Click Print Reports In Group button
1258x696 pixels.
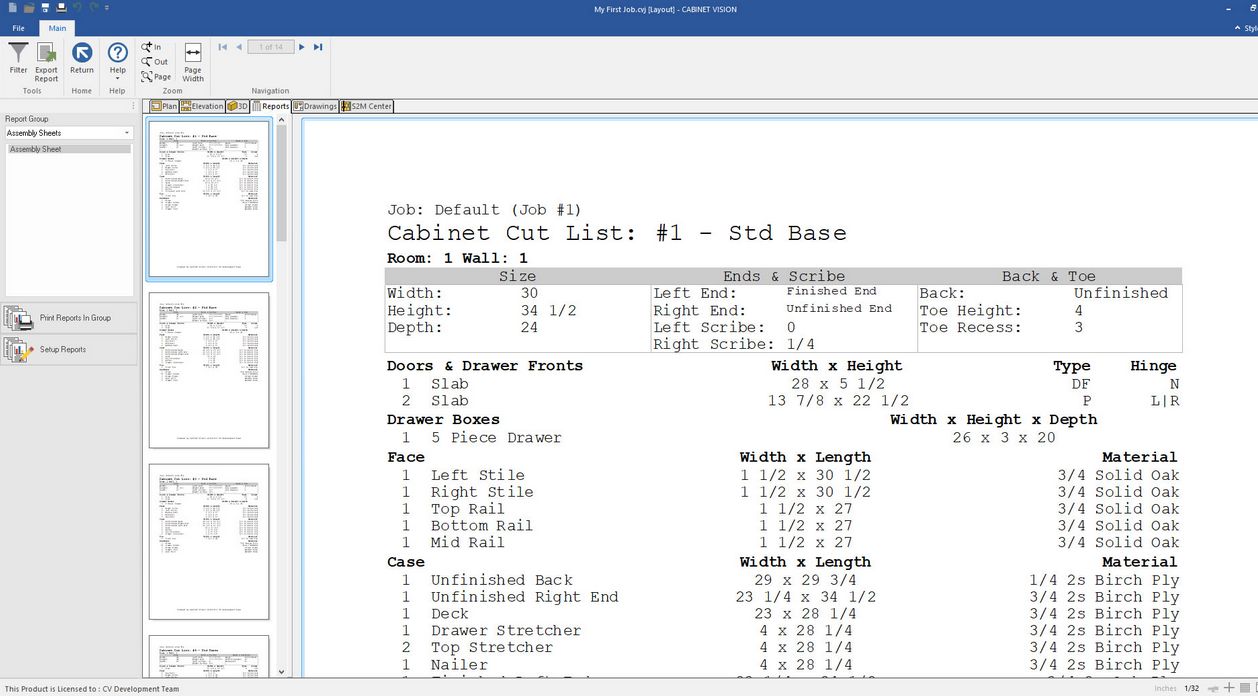69,318
